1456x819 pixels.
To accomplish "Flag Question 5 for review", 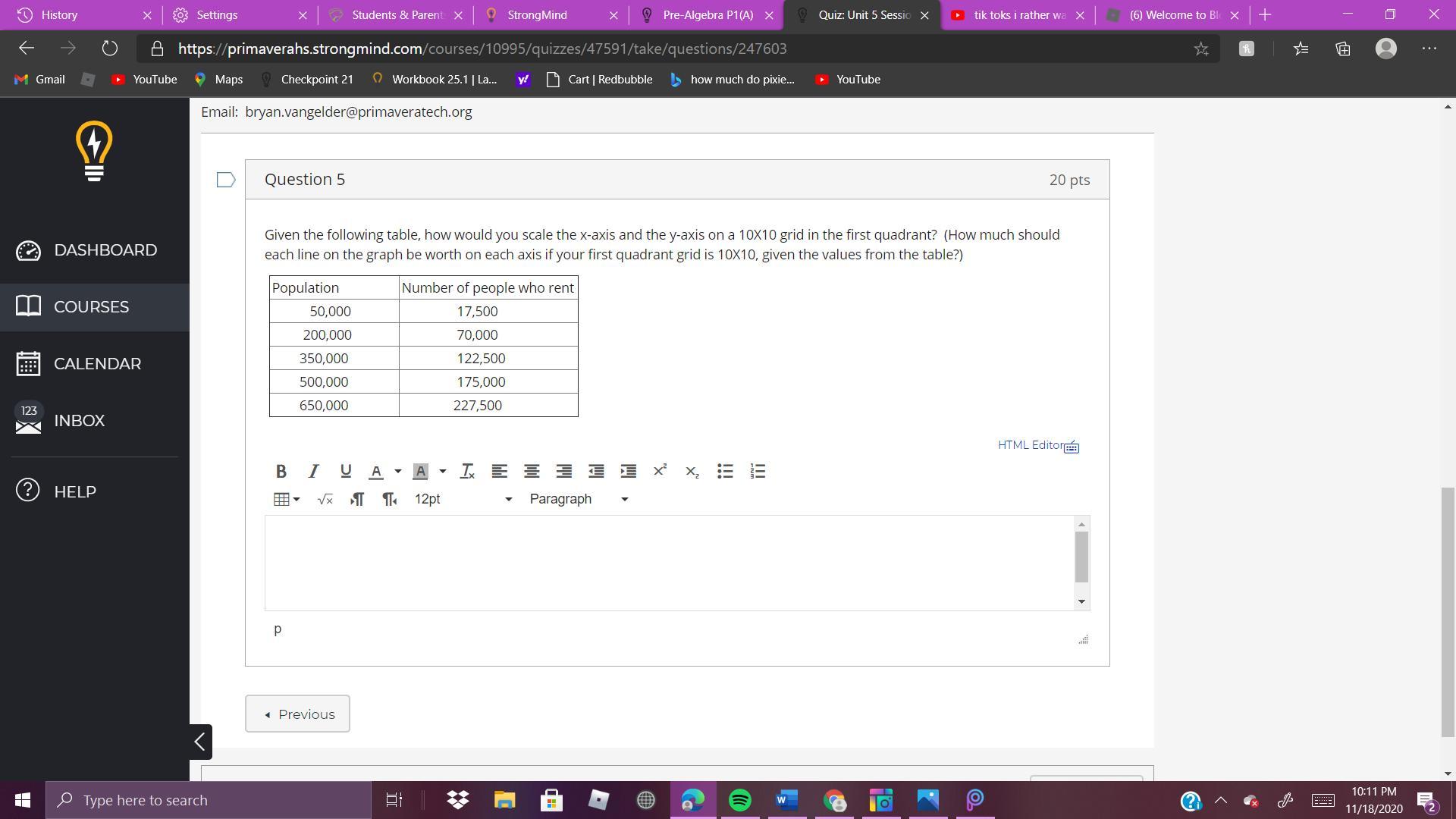I will click(225, 180).
